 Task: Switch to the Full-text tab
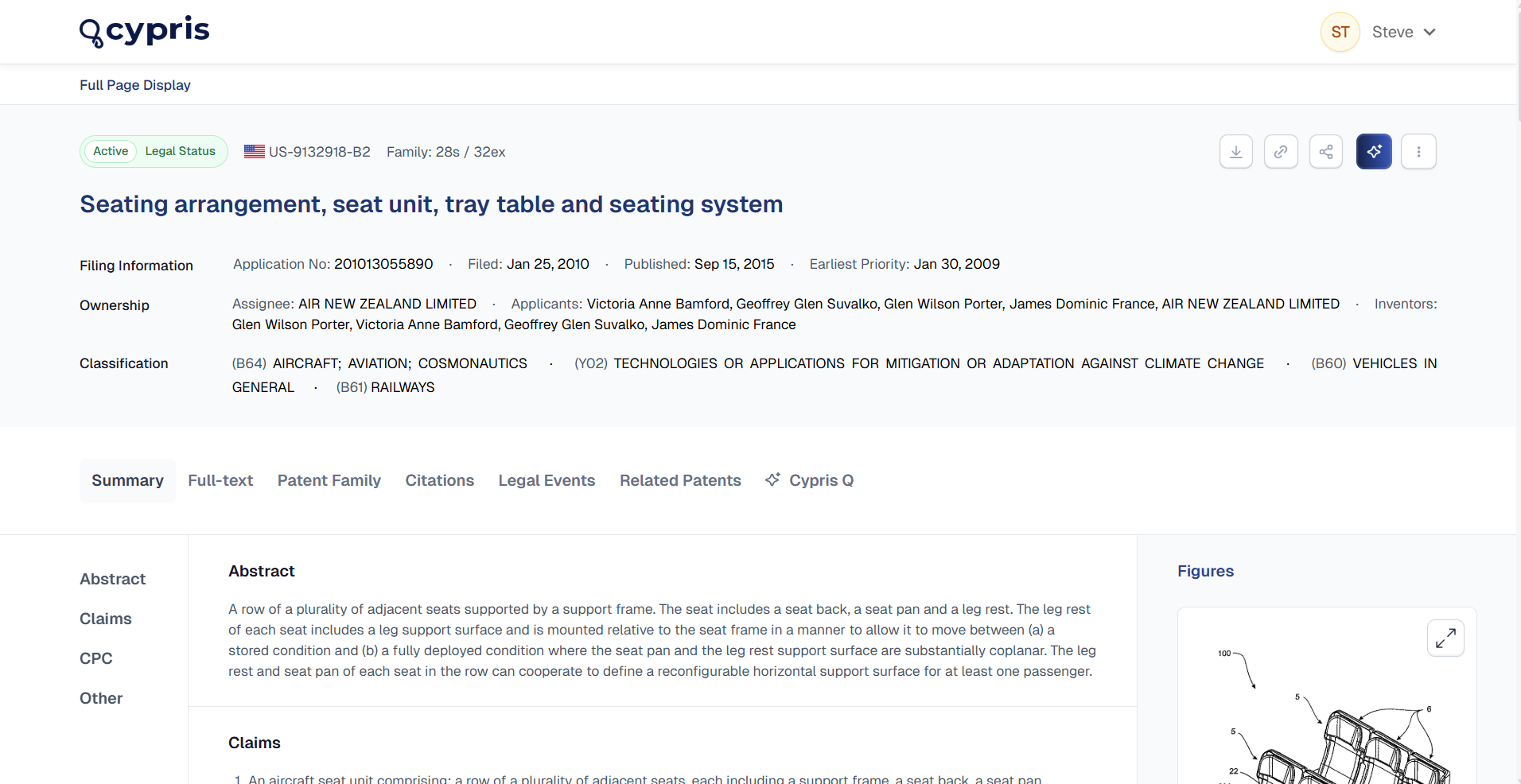click(x=220, y=480)
